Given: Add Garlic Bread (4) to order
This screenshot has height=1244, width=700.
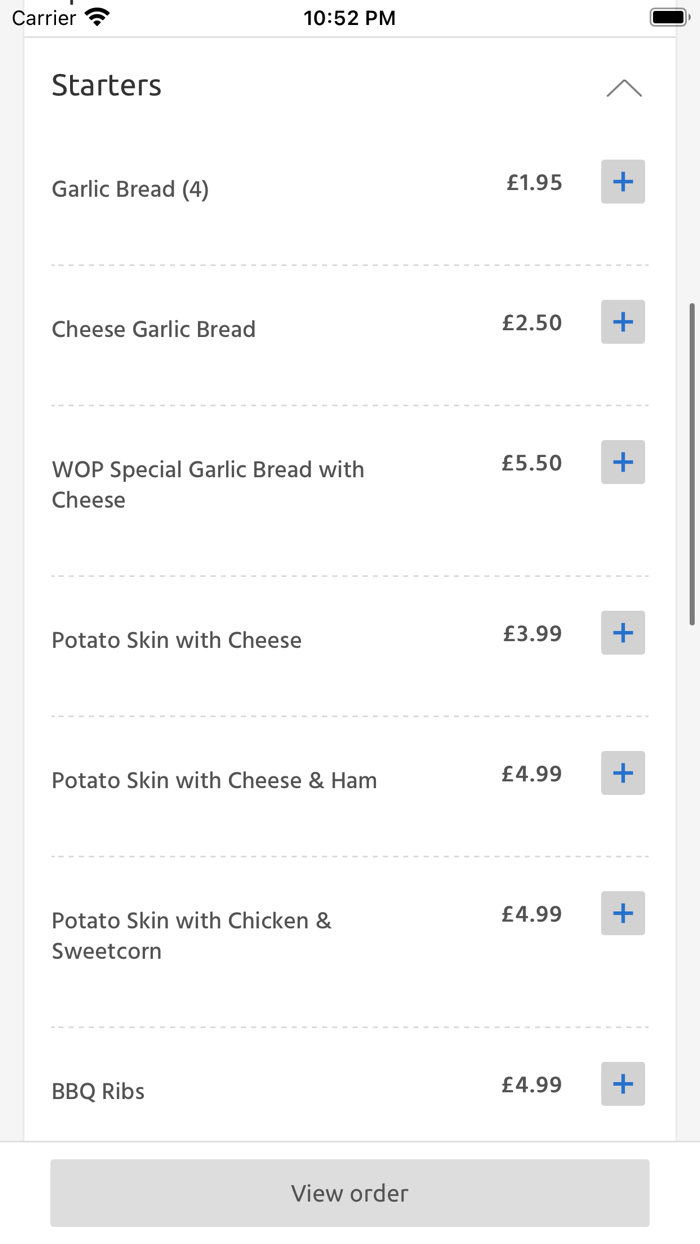Looking at the screenshot, I should 622,182.
